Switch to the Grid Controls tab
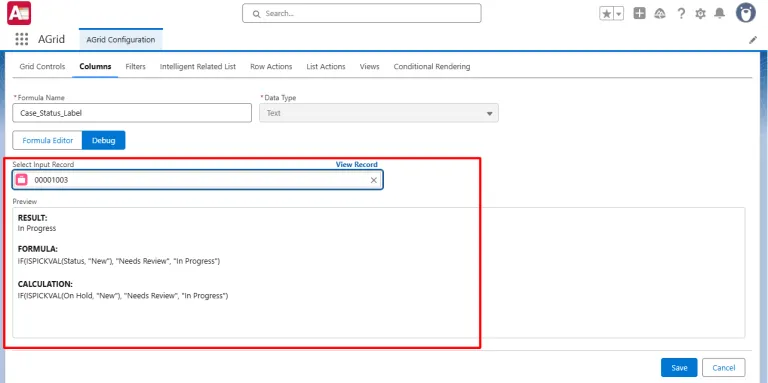This screenshot has height=383, width=768. click(x=42, y=67)
